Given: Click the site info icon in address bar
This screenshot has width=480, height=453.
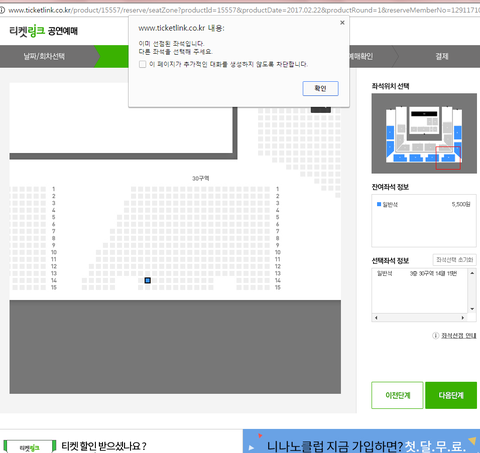Looking at the screenshot, I should [x=2, y=10].
